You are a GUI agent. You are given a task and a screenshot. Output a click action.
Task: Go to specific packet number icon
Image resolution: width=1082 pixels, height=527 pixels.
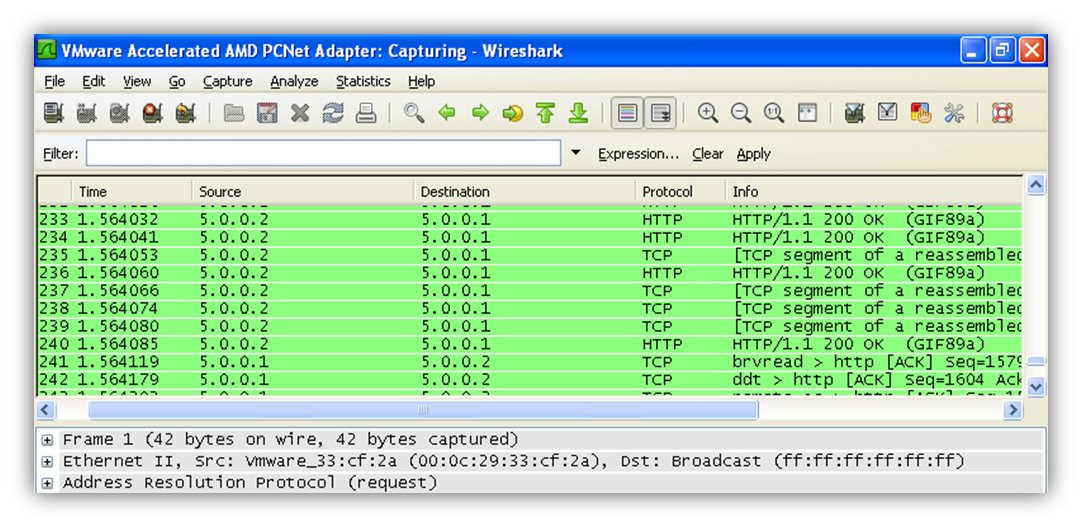tap(513, 112)
